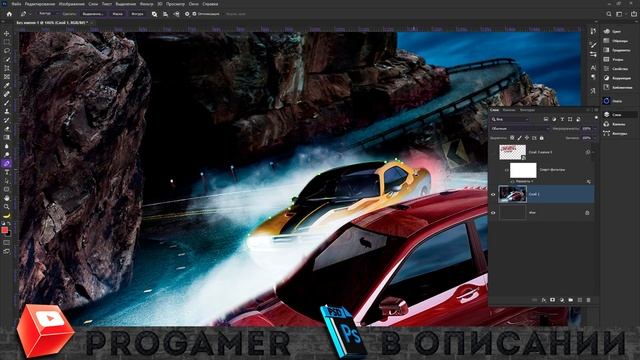Filter layers by type layer icon
The image size is (640, 360).
(562, 119)
